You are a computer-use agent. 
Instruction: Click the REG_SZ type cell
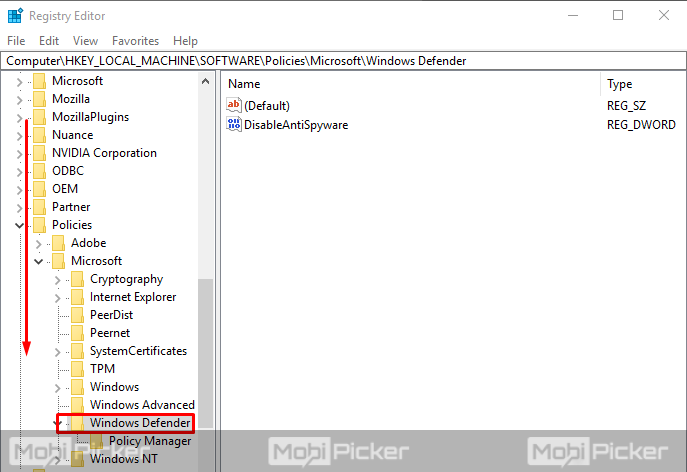[626, 106]
